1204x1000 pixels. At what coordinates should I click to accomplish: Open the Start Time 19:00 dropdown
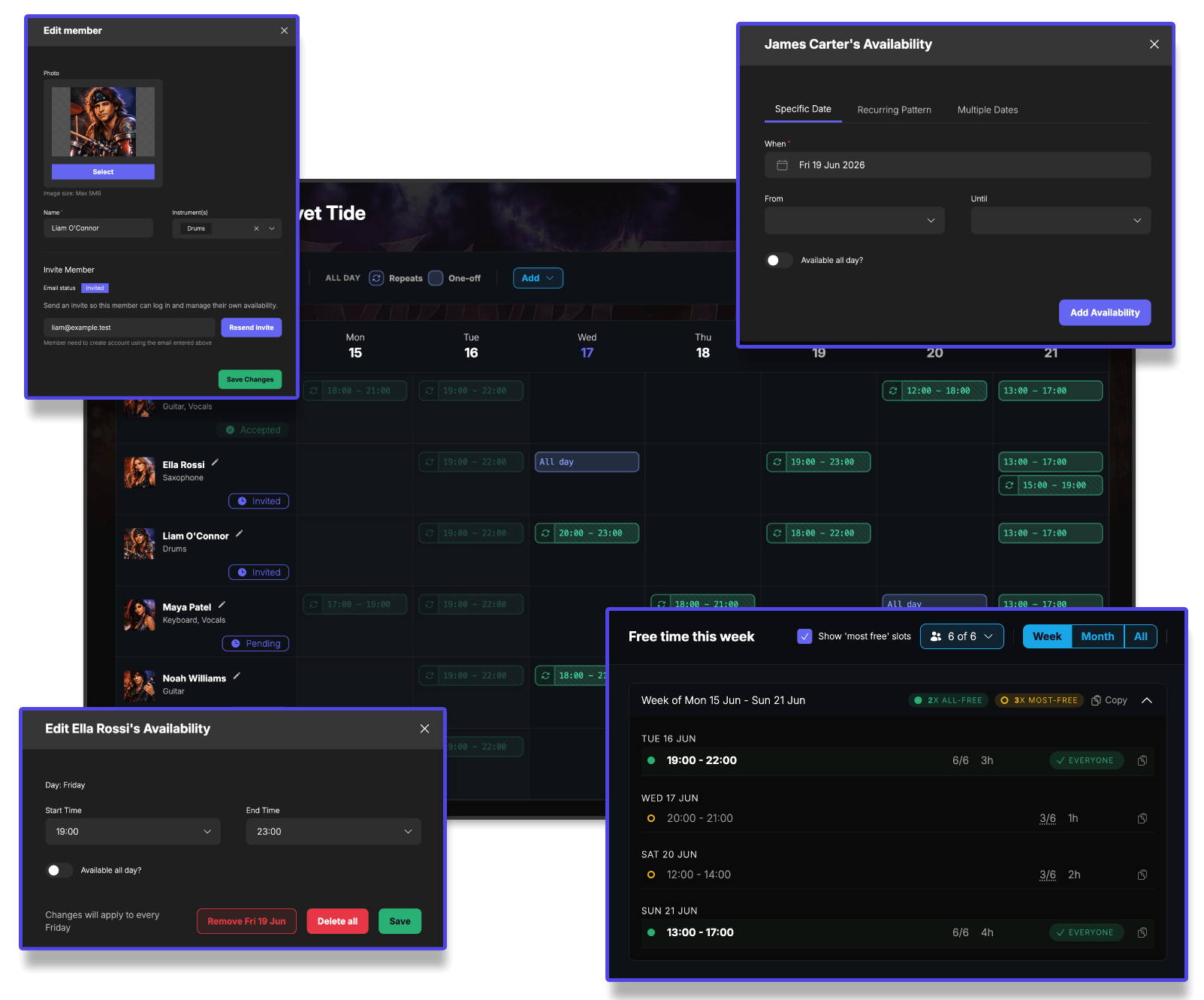pos(133,832)
